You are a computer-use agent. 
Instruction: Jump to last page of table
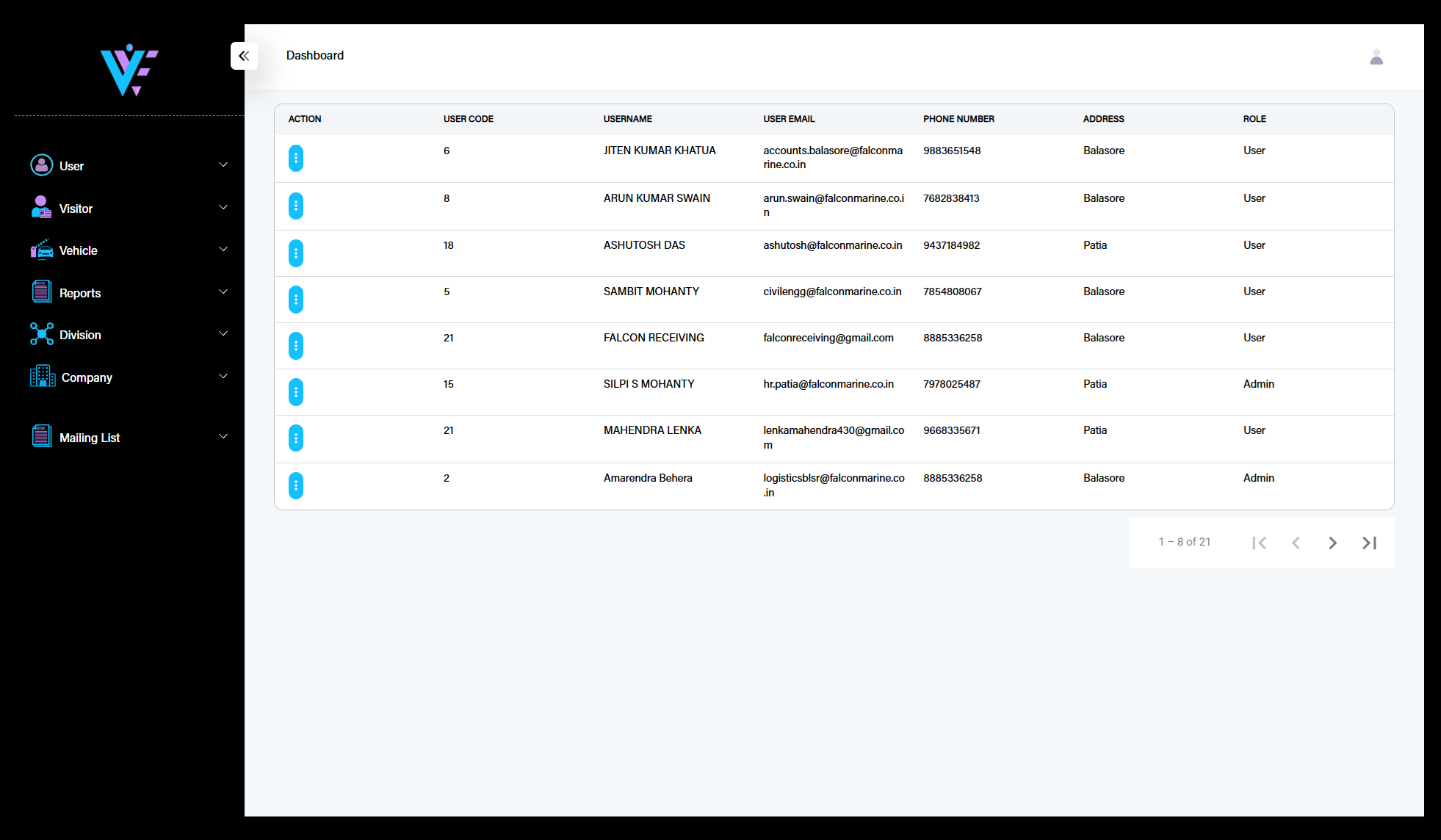pyautogui.click(x=1369, y=543)
